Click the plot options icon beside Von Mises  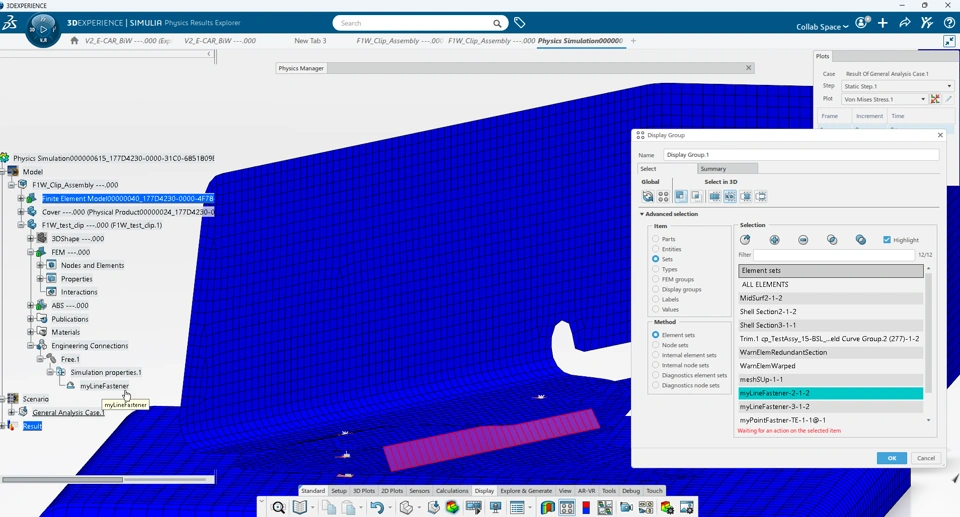coord(935,99)
